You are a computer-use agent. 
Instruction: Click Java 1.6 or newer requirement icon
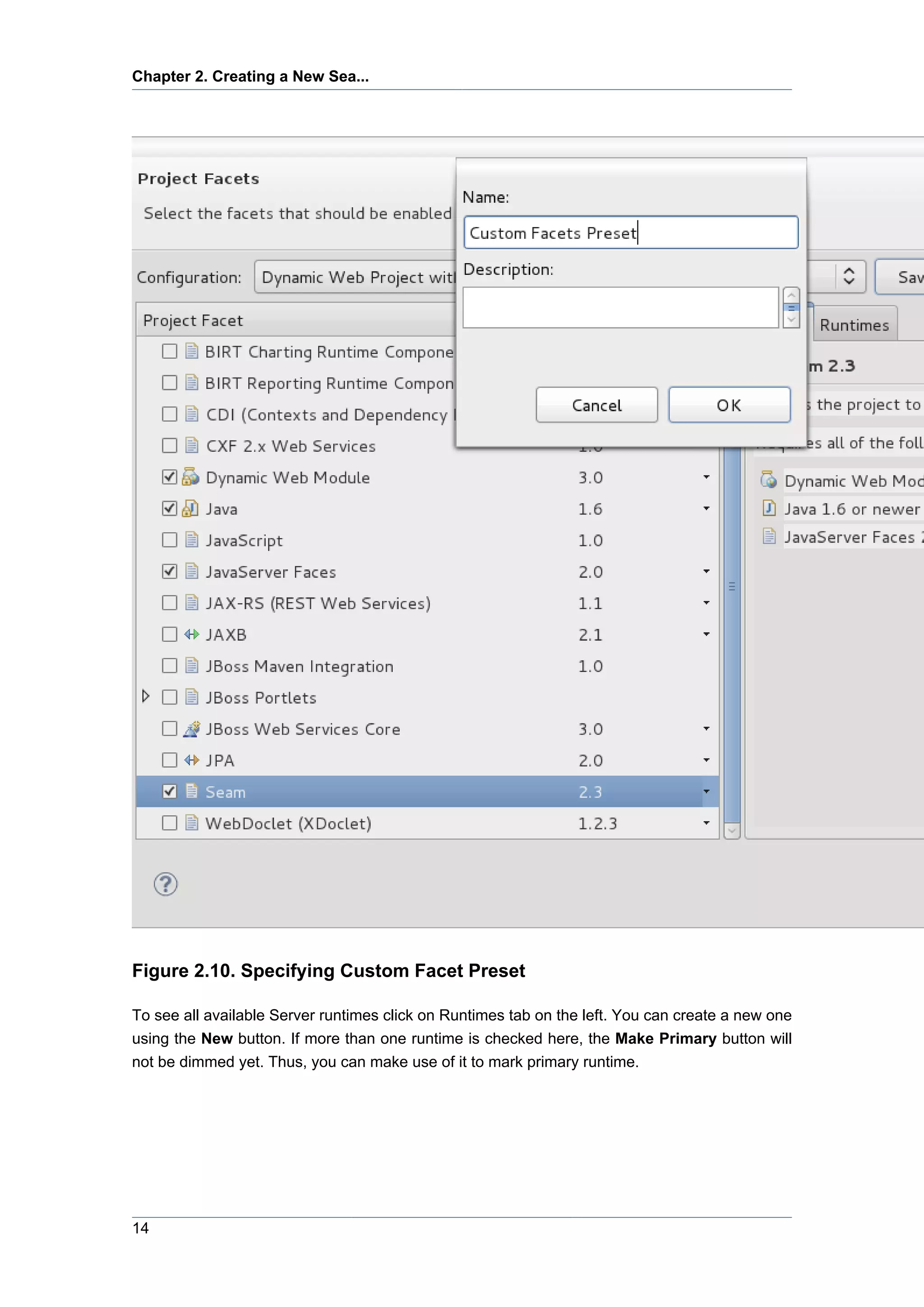click(769, 508)
